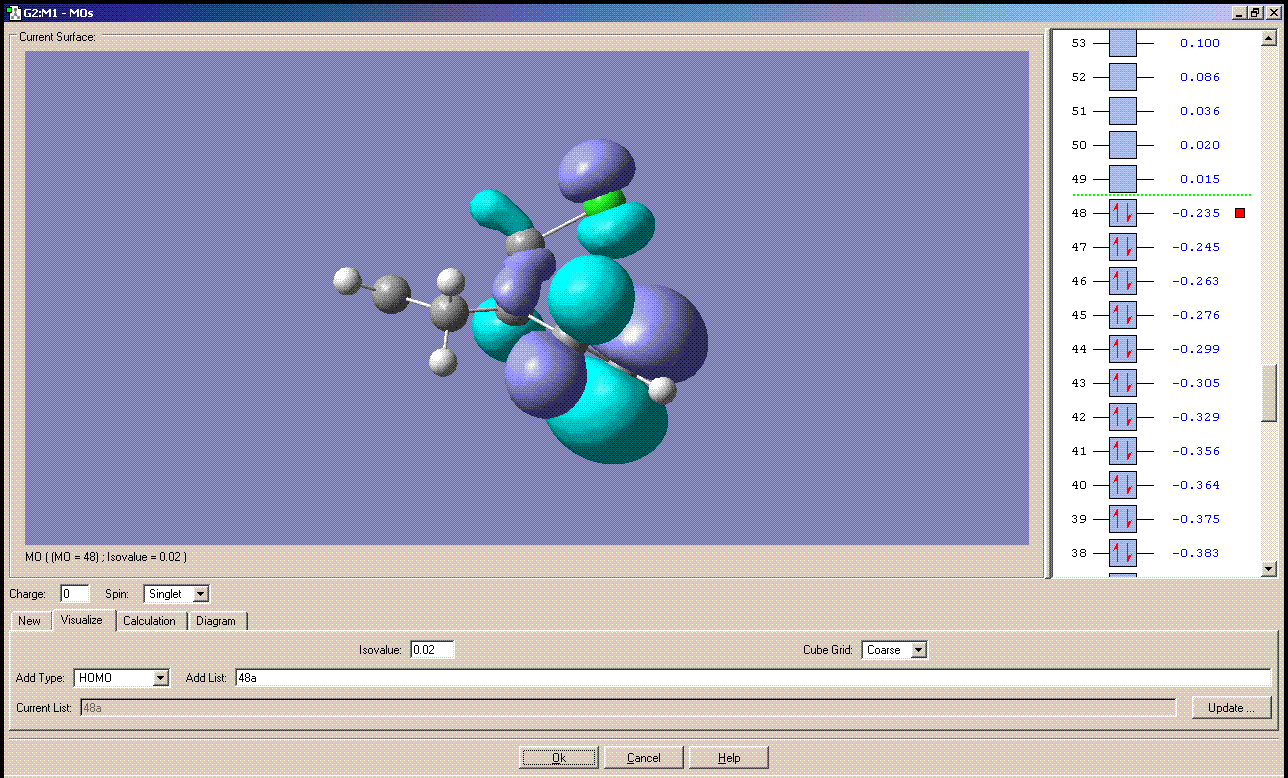This screenshot has height=778, width=1288.
Task: Click the energy value 0.036
Action: pyautogui.click(x=1200, y=111)
